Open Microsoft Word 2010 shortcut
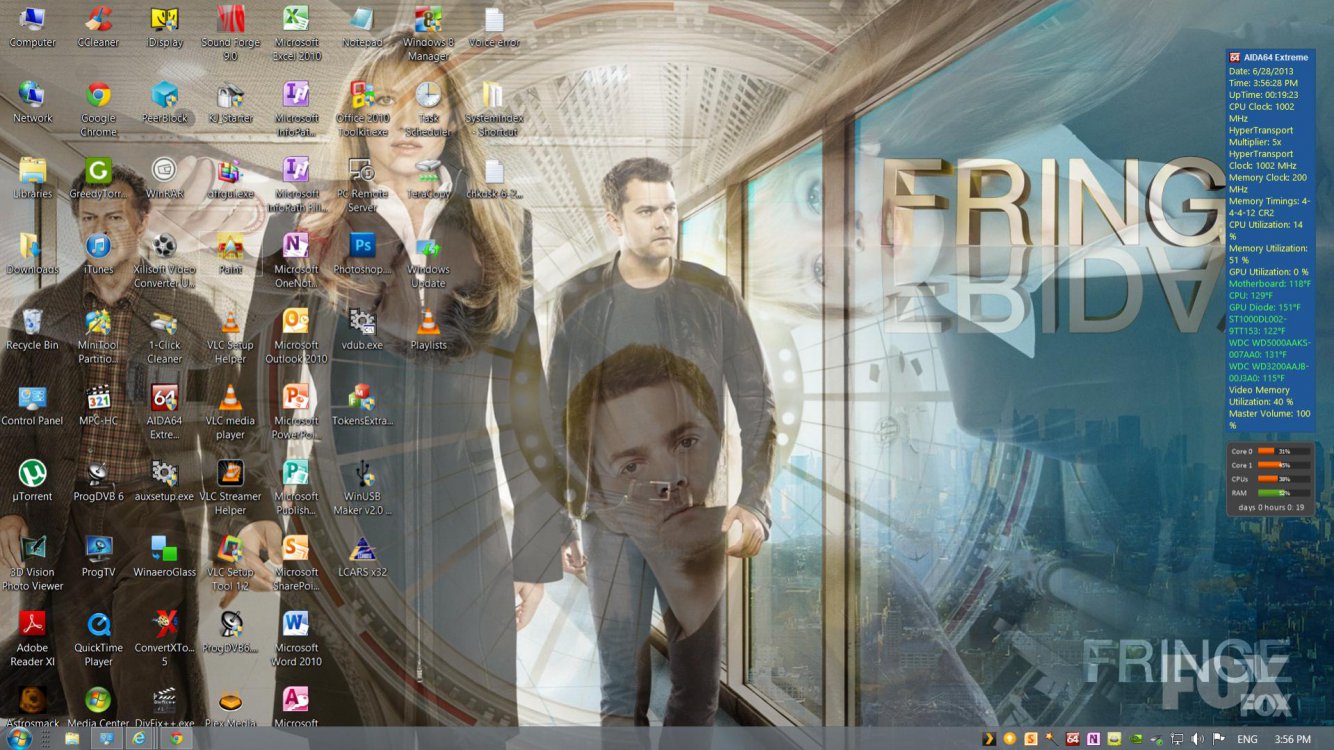1334x750 pixels. click(x=296, y=640)
